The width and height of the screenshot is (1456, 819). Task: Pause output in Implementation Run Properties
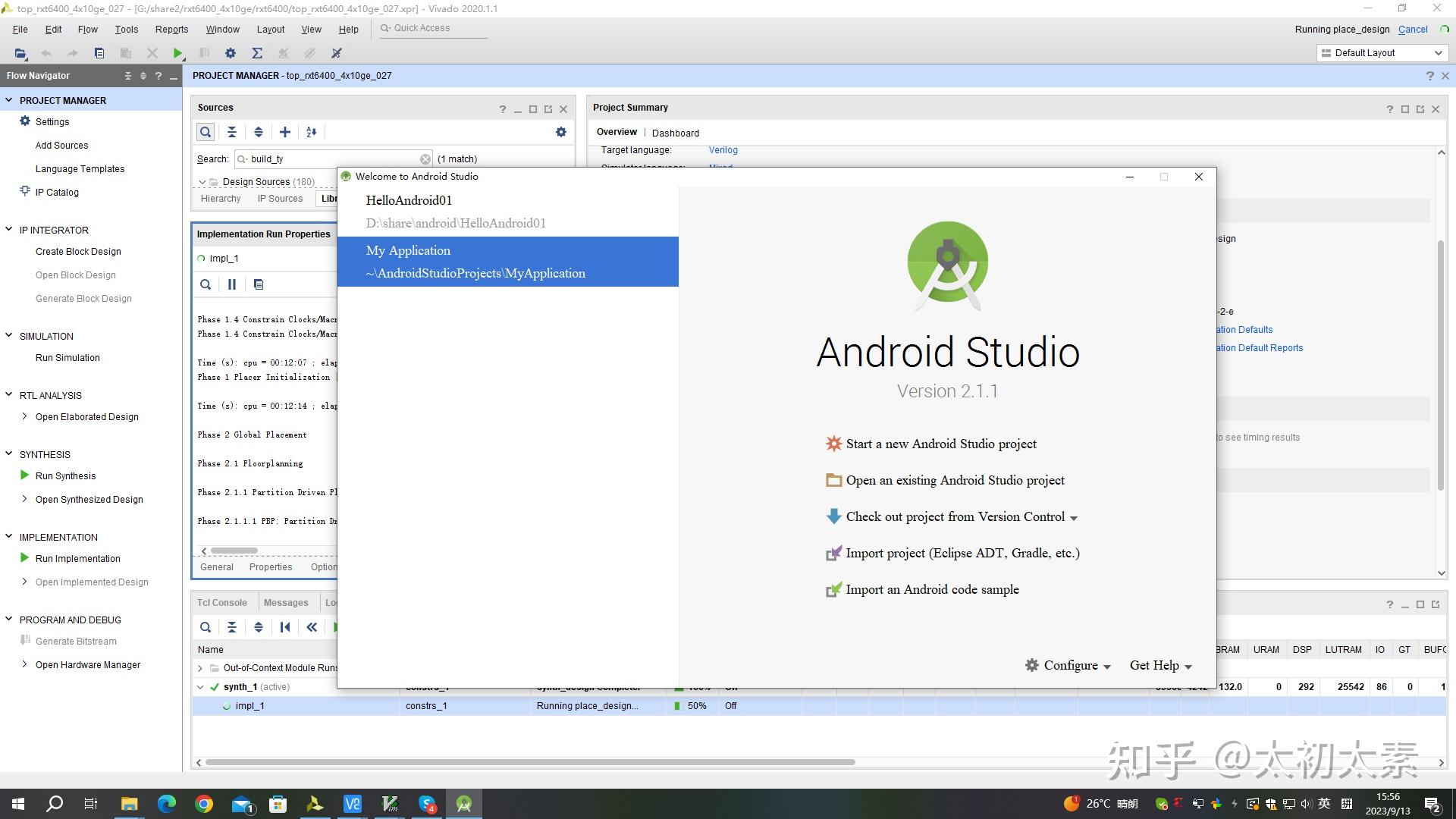pyautogui.click(x=232, y=284)
